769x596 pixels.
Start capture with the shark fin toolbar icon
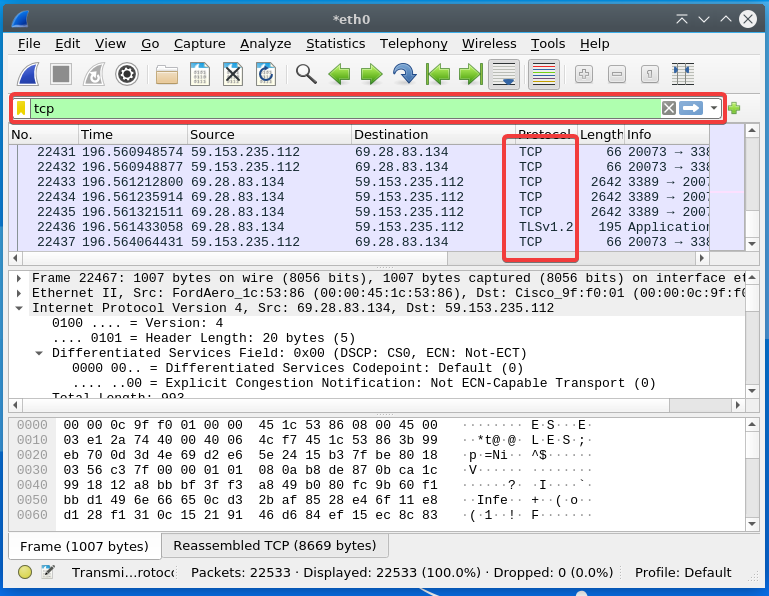(x=28, y=75)
